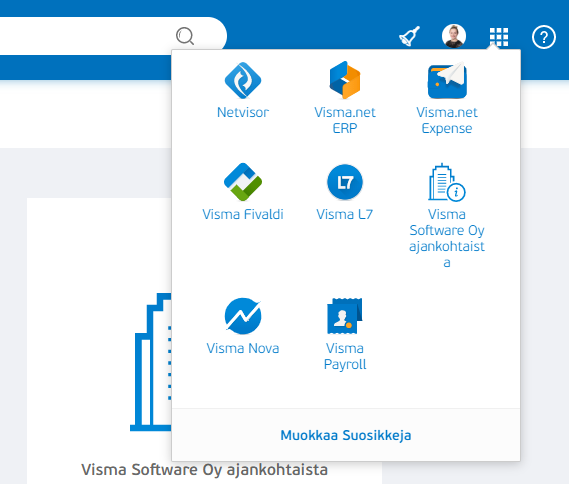Click the Visma.net Expense text label
Image resolution: width=569 pixels, height=484 pixels.
pos(447,120)
